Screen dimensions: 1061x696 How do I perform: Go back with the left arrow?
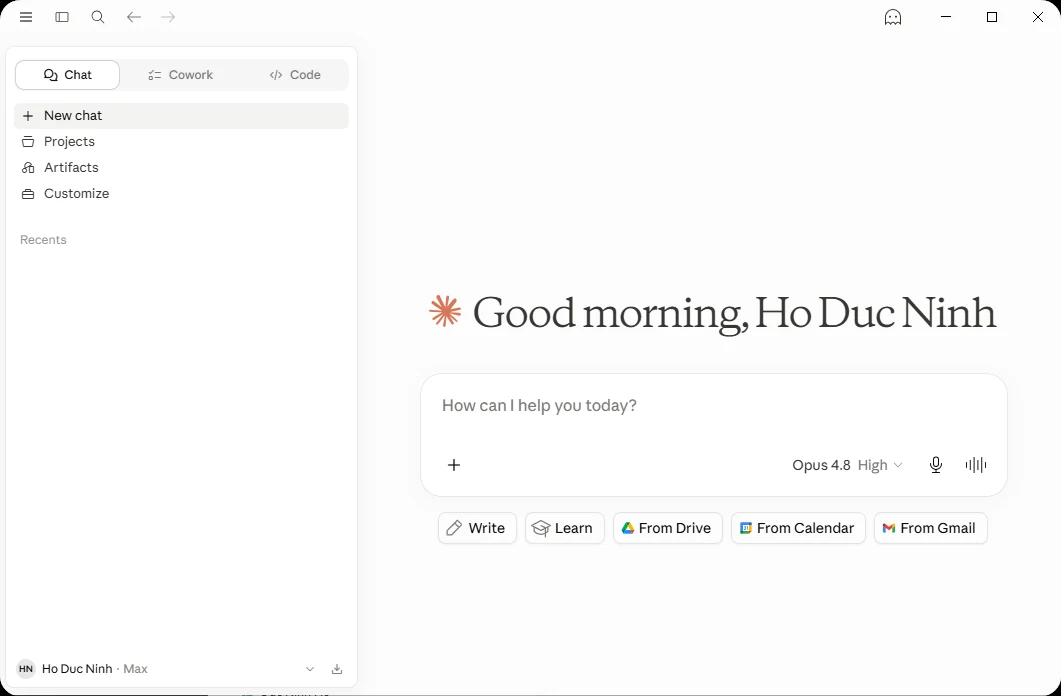[133, 17]
